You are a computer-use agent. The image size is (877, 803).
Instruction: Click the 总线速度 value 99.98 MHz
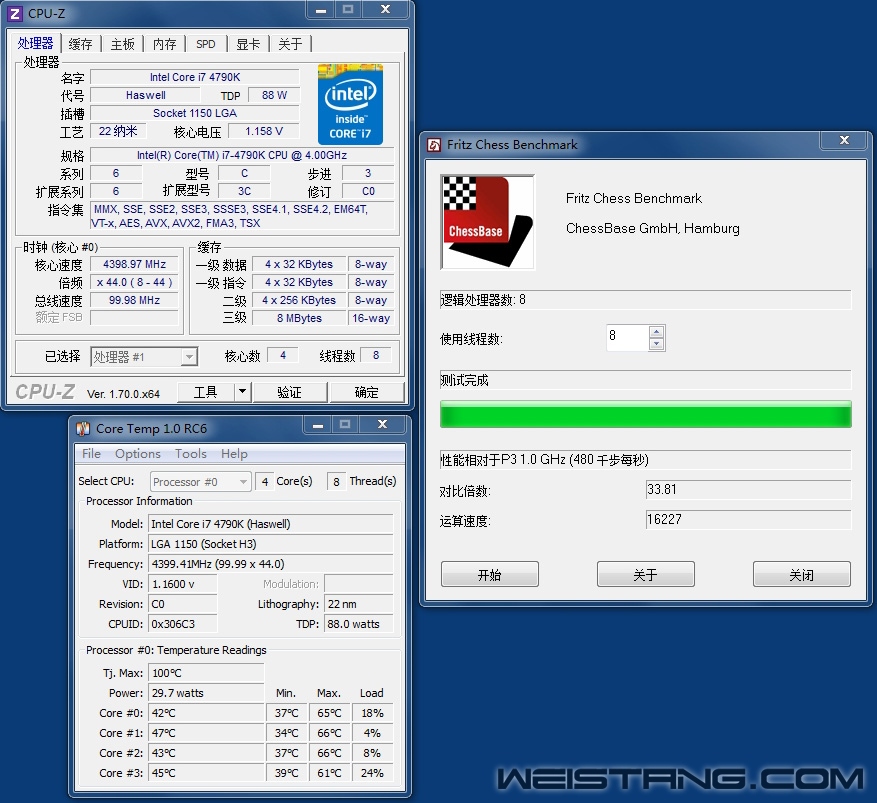(134, 300)
